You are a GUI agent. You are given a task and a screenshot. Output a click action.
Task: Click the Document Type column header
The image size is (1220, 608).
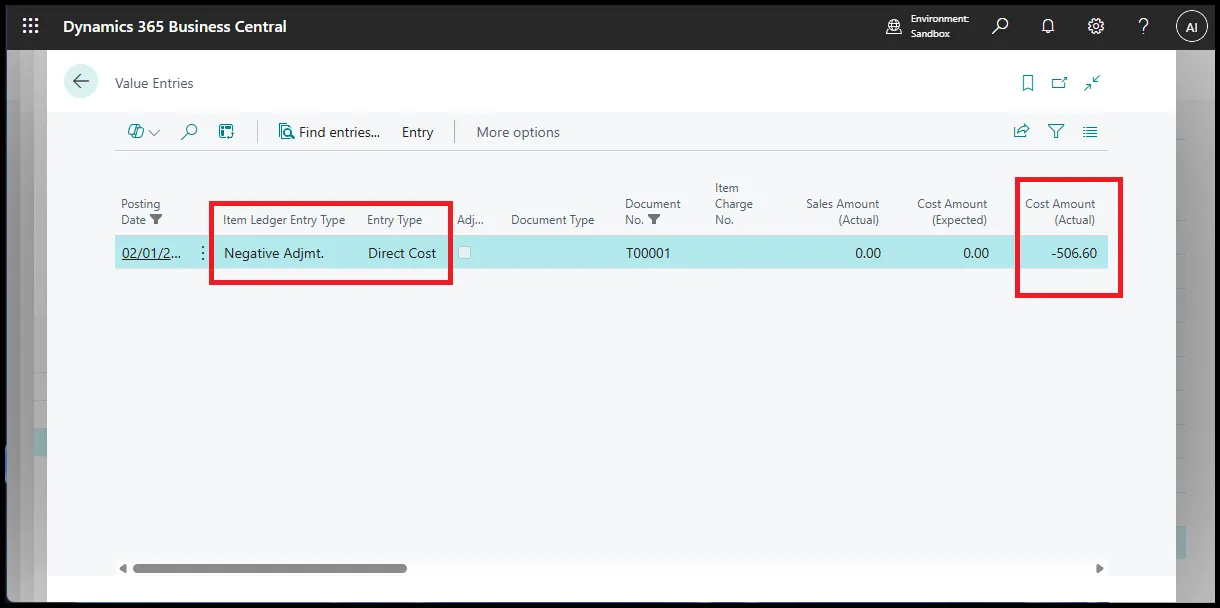coord(552,220)
